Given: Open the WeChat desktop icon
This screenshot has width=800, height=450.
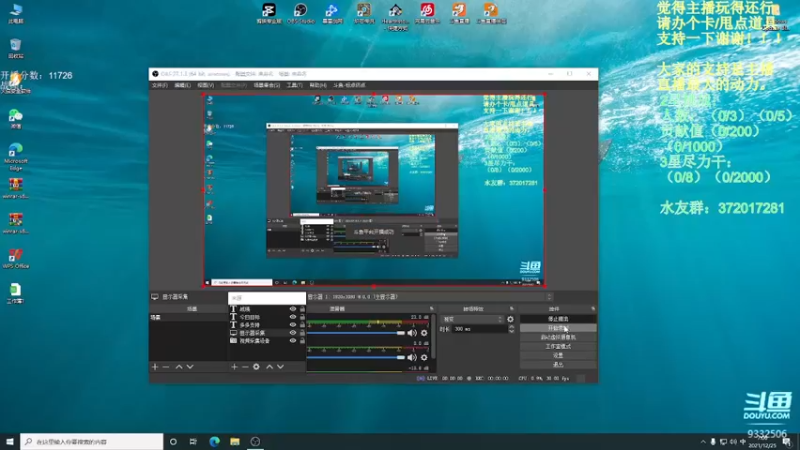Looking at the screenshot, I should coord(16,118).
